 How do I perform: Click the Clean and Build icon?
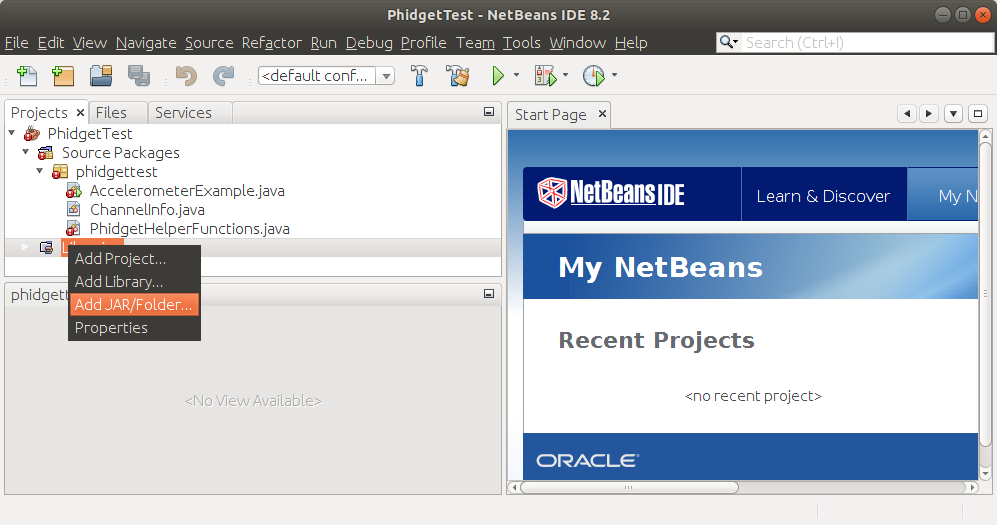[x=458, y=76]
